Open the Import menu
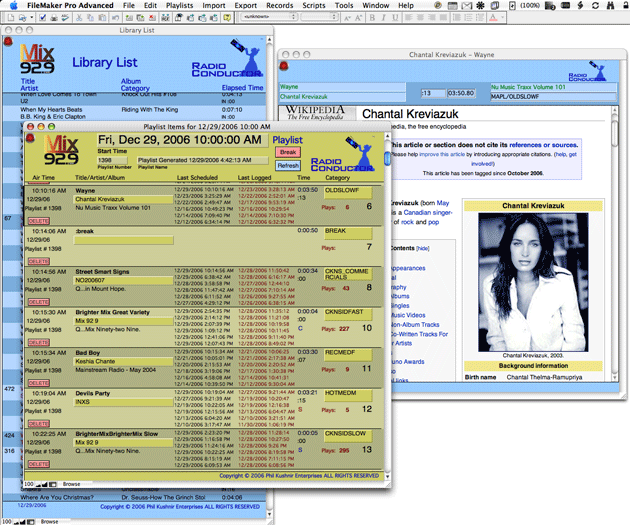The width and height of the screenshot is (630, 525). [x=214, y=5]
